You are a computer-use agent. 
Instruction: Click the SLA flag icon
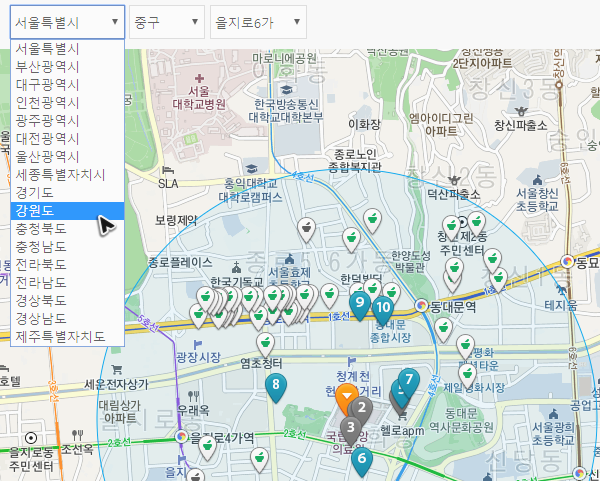(x=168, y=170)
